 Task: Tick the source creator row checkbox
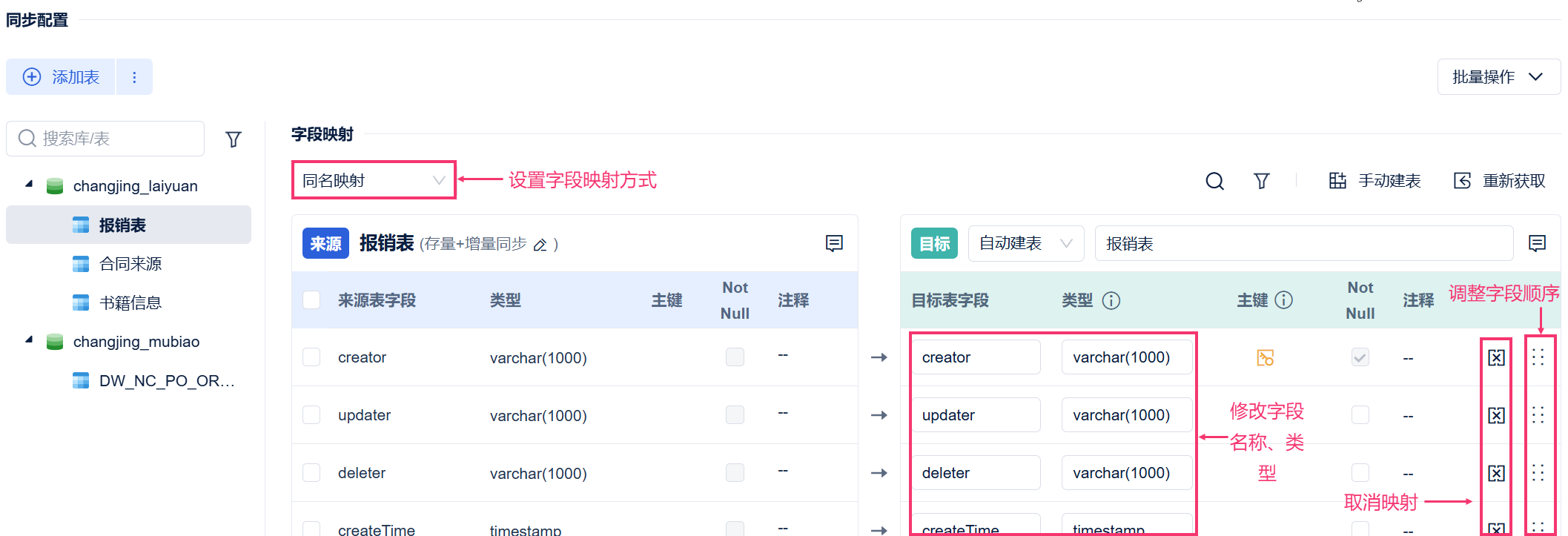tap(311, 357)
